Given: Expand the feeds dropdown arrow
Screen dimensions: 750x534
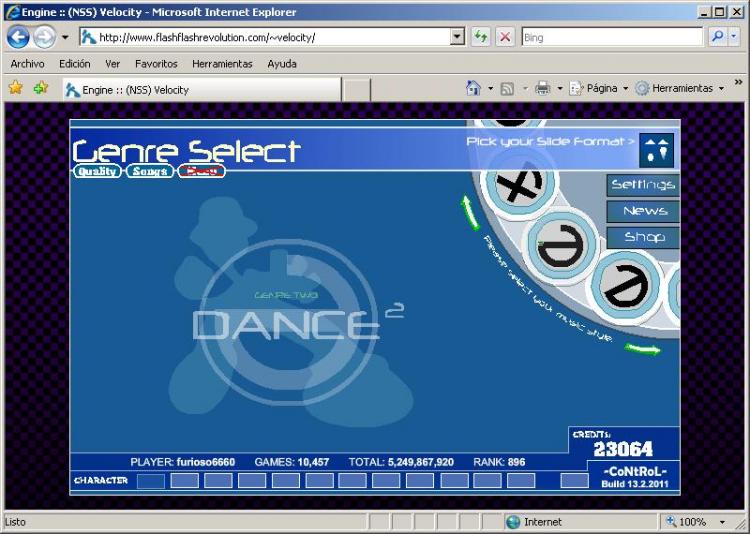Looking at the screenshot, I should pyautogui.click(x=525, y=89).
